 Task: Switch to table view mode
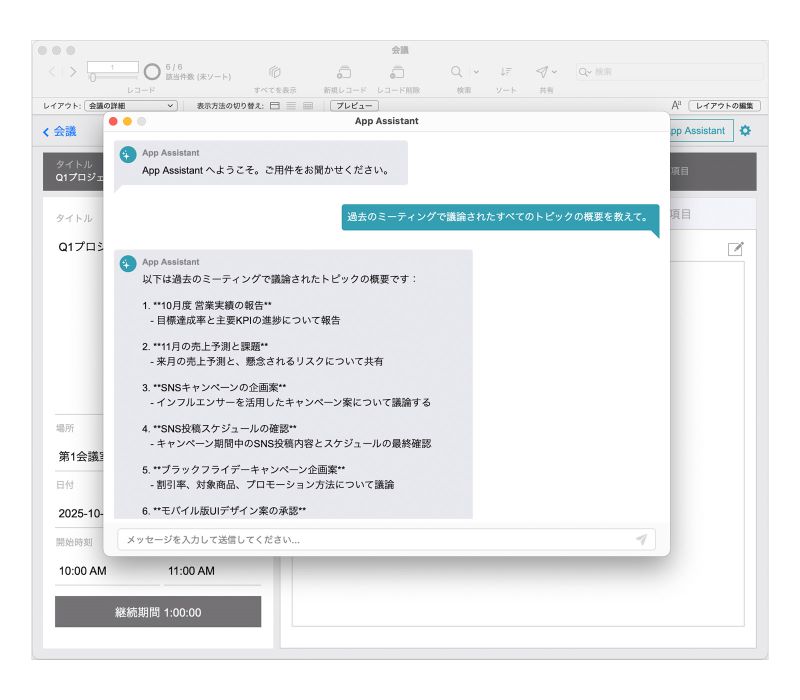(x=308, y=105)
